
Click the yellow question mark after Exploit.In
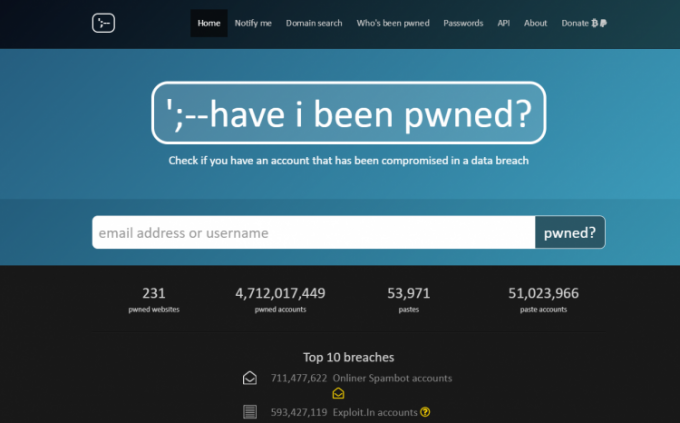click(x=425, y=411)
